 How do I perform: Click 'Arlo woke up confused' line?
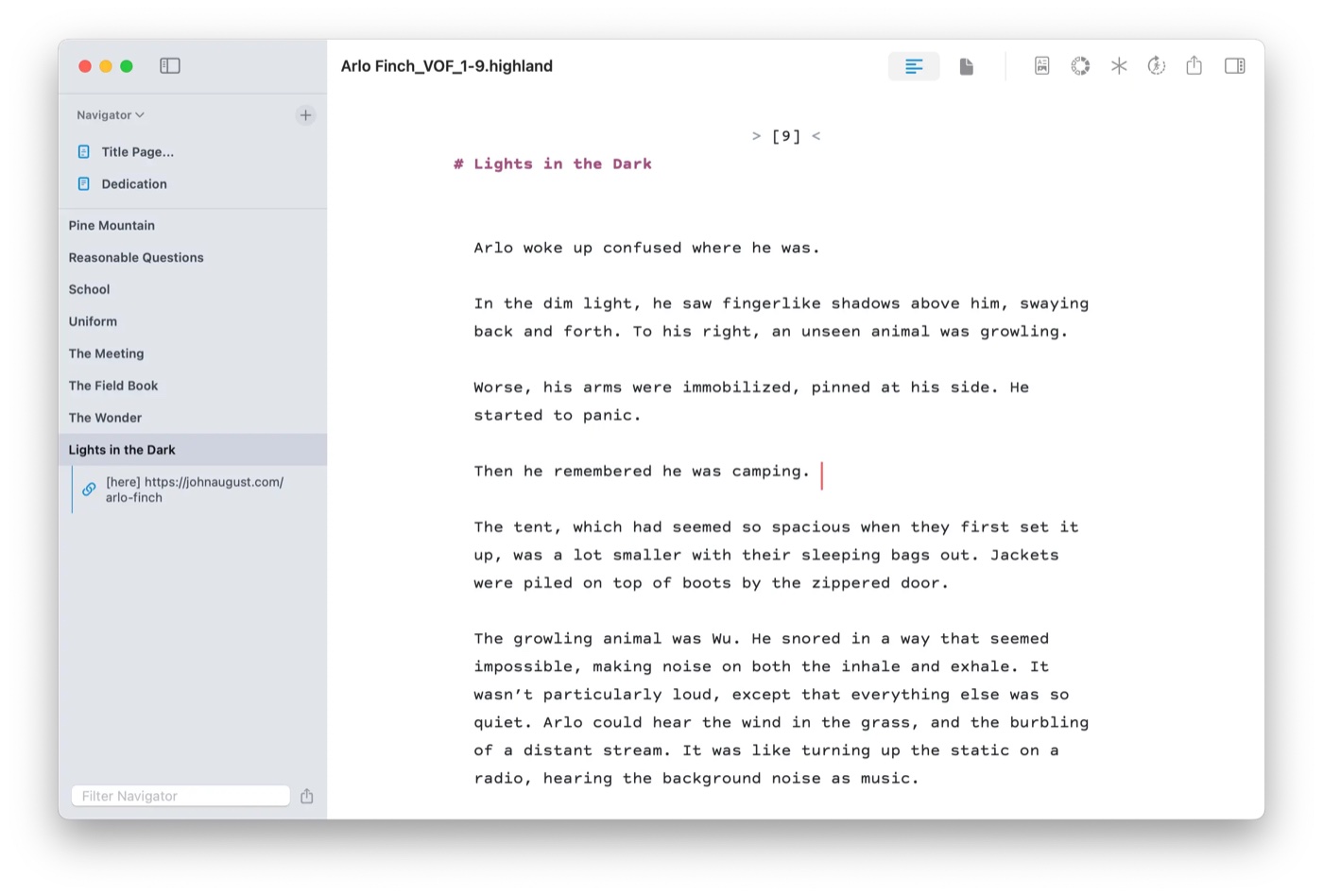pos(646,249)
